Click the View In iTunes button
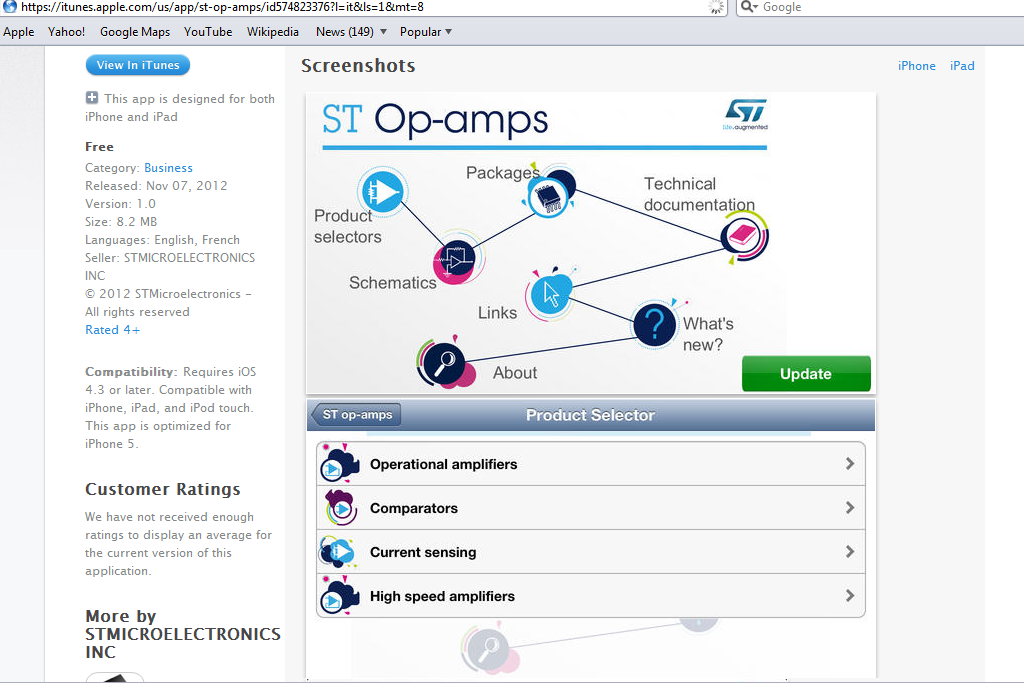The height and width of the screenshot is (684, 1024). (x=138, y=65)
